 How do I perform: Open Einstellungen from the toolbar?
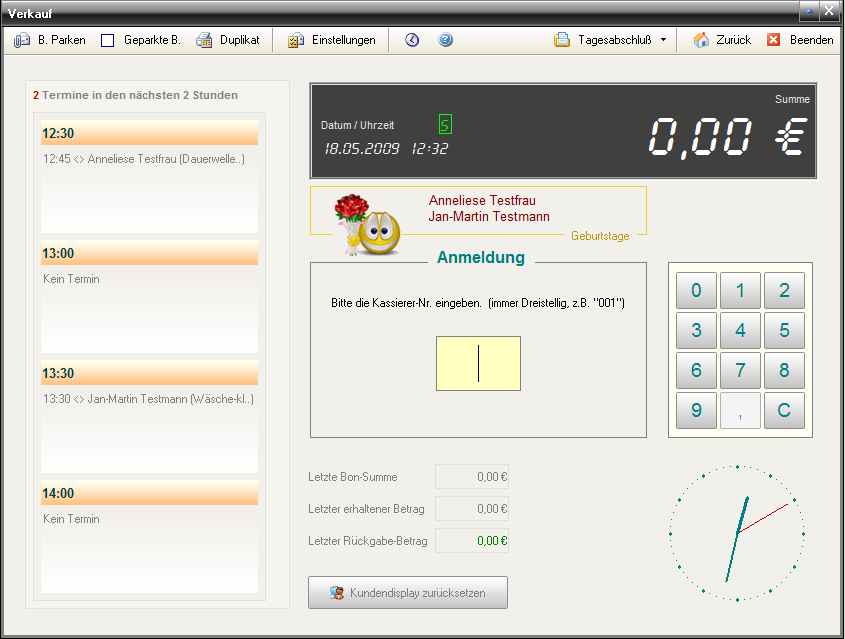click(331, 40)
